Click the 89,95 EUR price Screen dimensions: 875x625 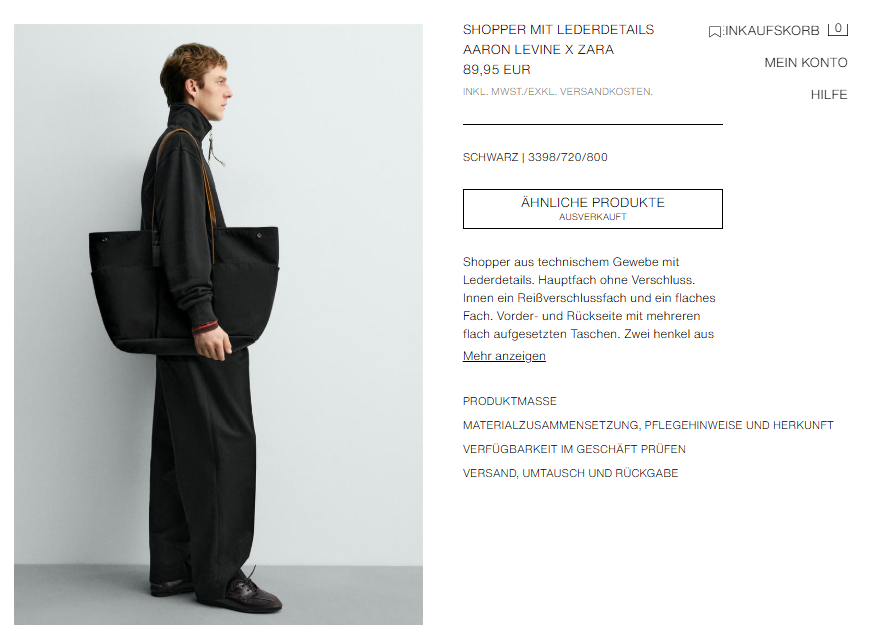(x=497, y=70)
